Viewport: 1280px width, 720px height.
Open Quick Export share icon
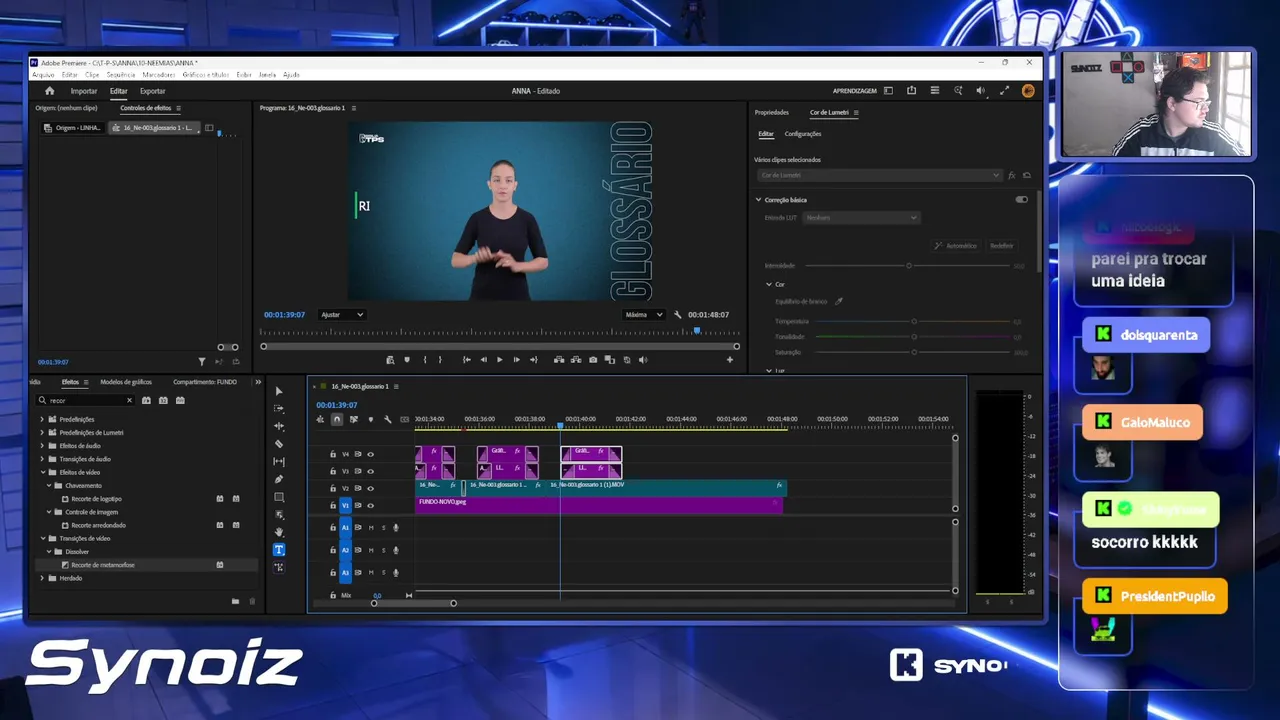(911, 91)
